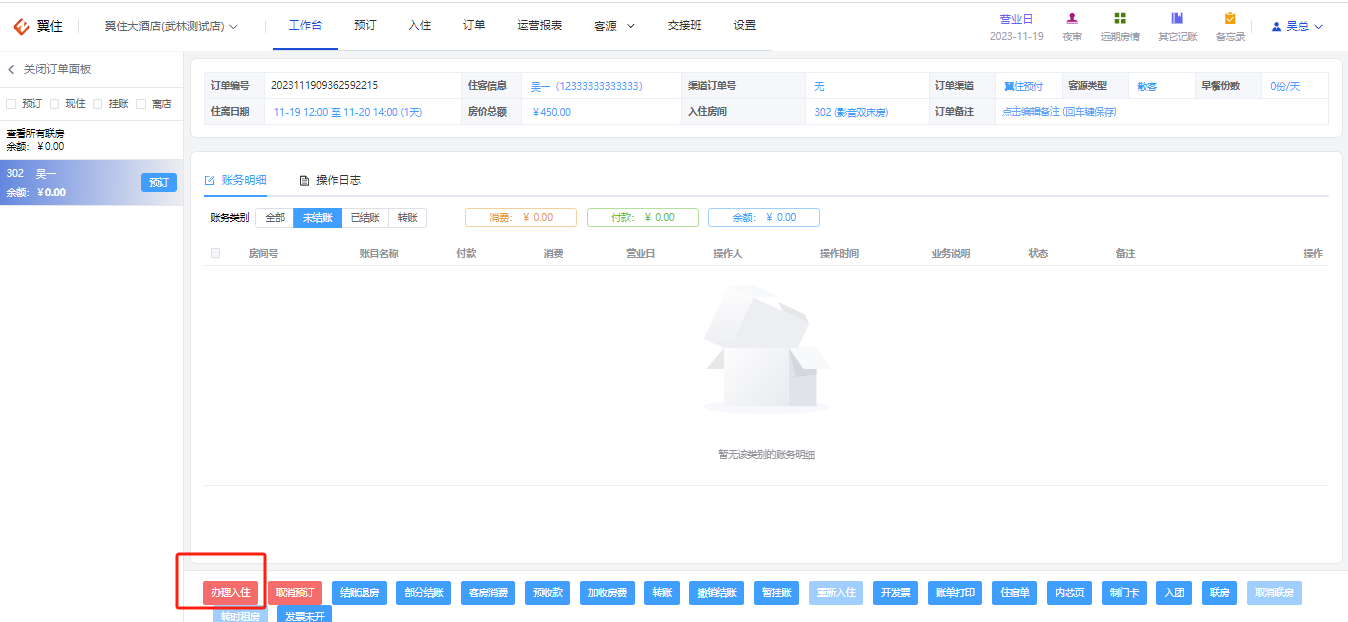Screen dimensions: 1348x622
Task: Open the 入住 top menu
Action: coord(420,25)
